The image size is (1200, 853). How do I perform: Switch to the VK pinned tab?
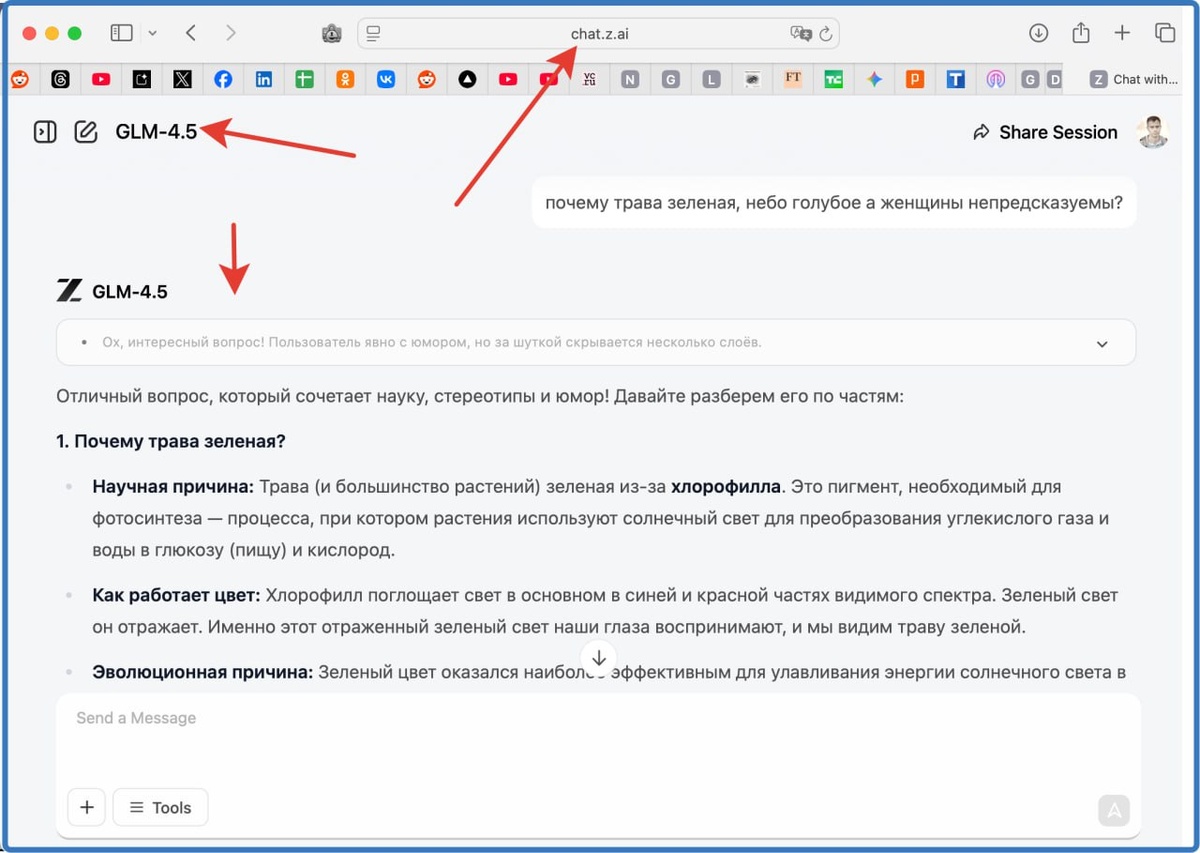(x=386, y=79)
